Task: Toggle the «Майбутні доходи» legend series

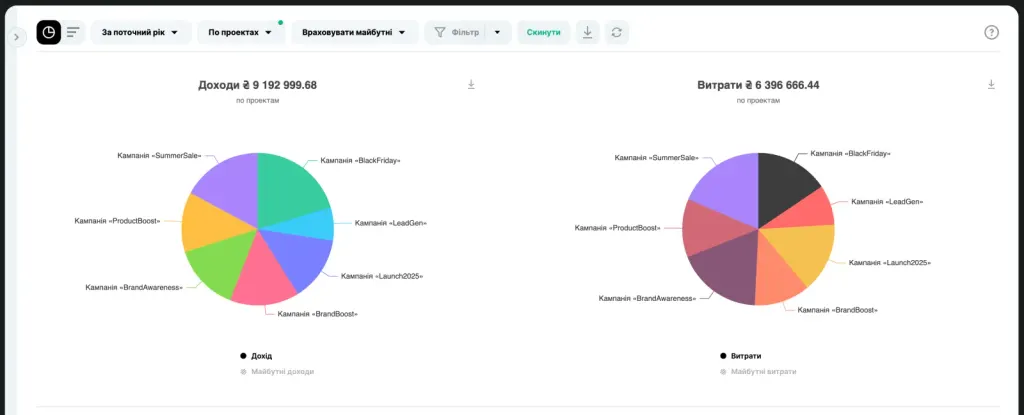Action: point(277,371)
